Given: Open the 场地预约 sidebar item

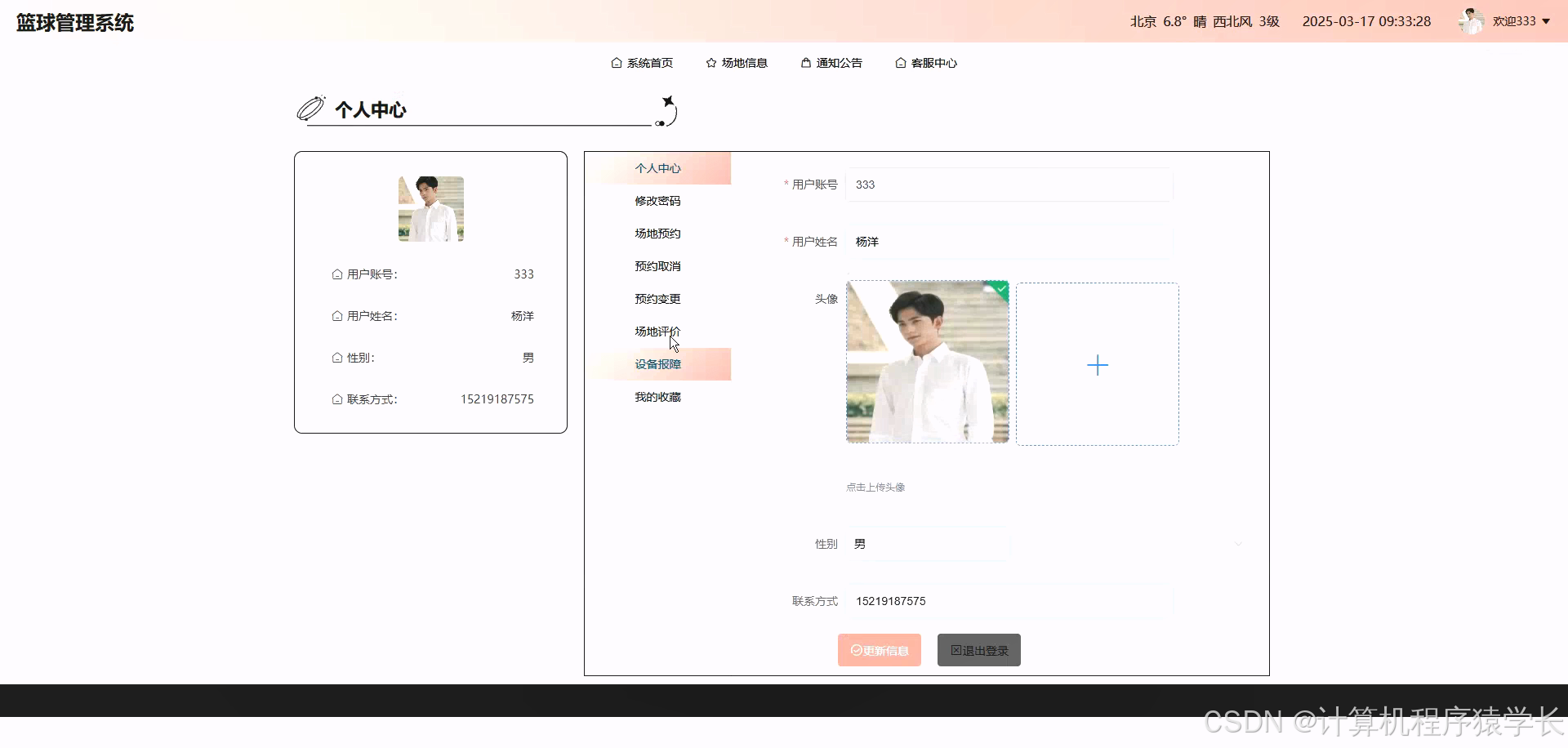Looking at the screenshot, I should (x=657, y=233).
